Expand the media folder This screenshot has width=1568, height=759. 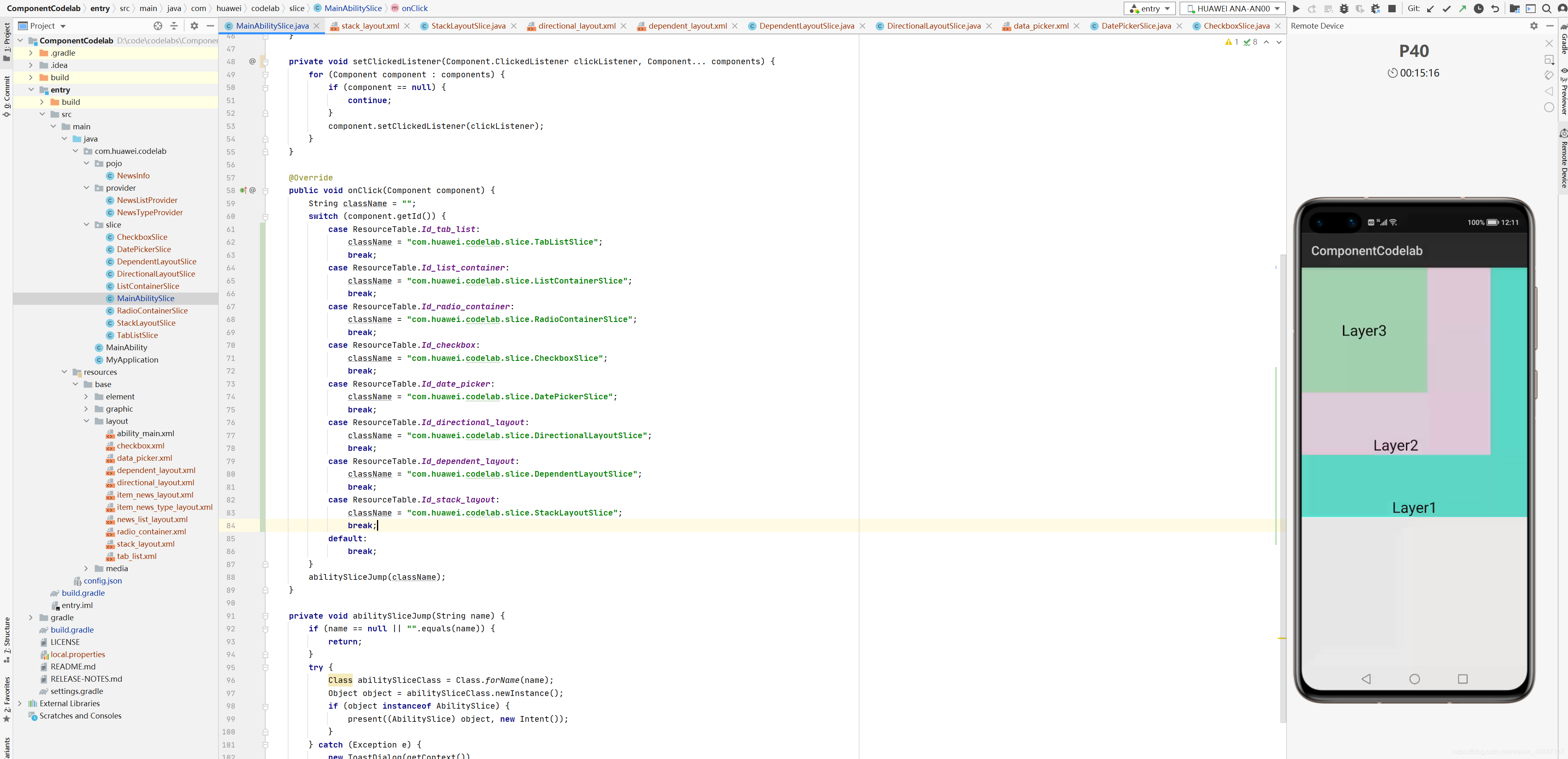click(86, 568)
